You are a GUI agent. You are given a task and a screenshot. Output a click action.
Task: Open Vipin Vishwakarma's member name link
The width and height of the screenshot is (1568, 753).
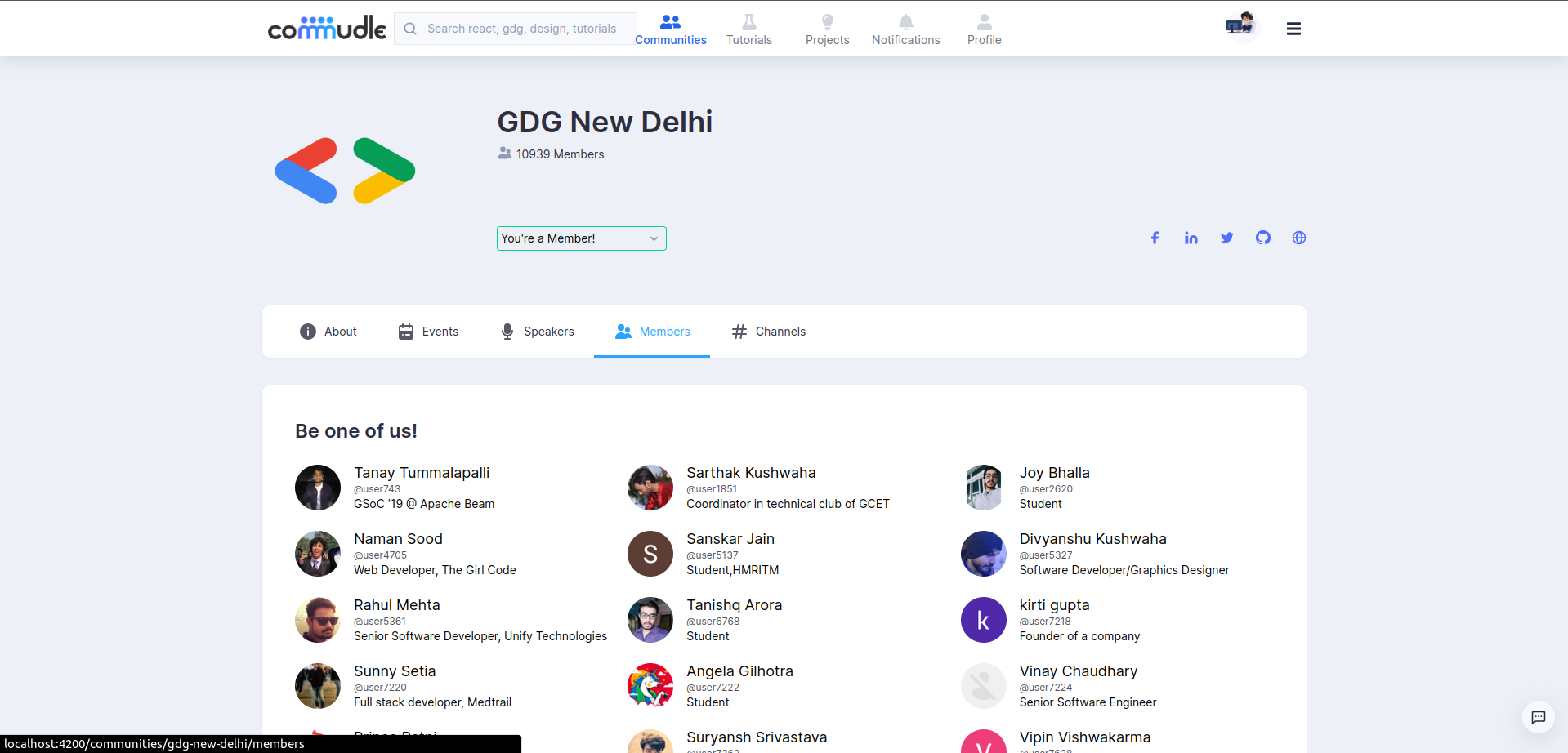(1084, 737)
